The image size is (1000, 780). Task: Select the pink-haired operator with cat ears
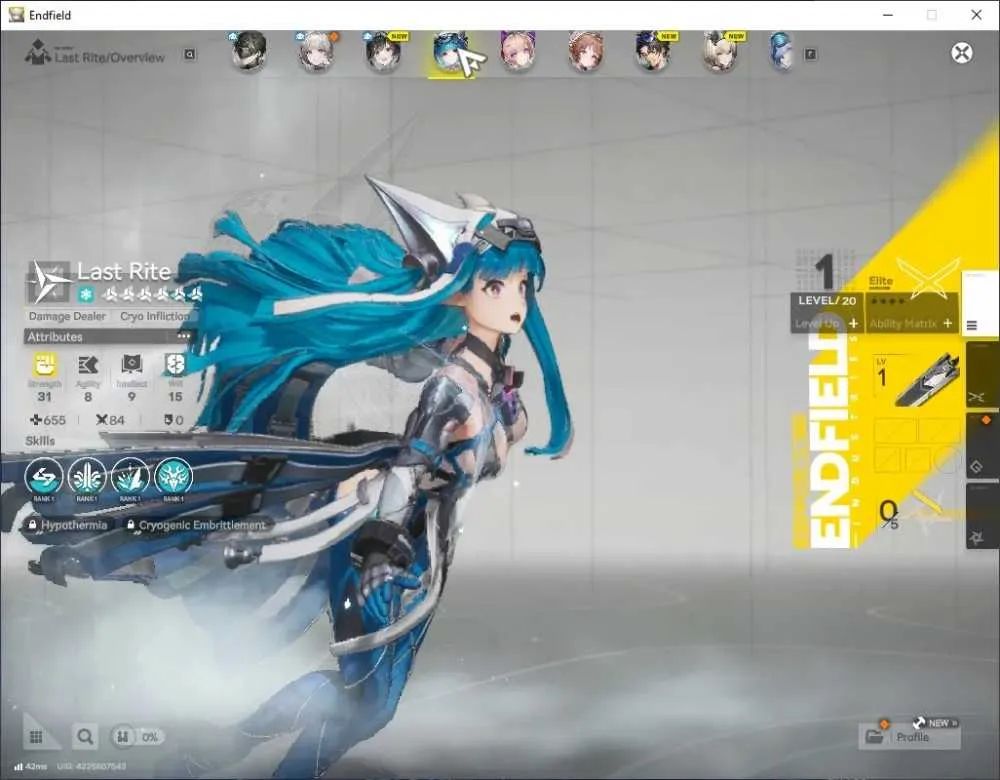pos(517,51)
